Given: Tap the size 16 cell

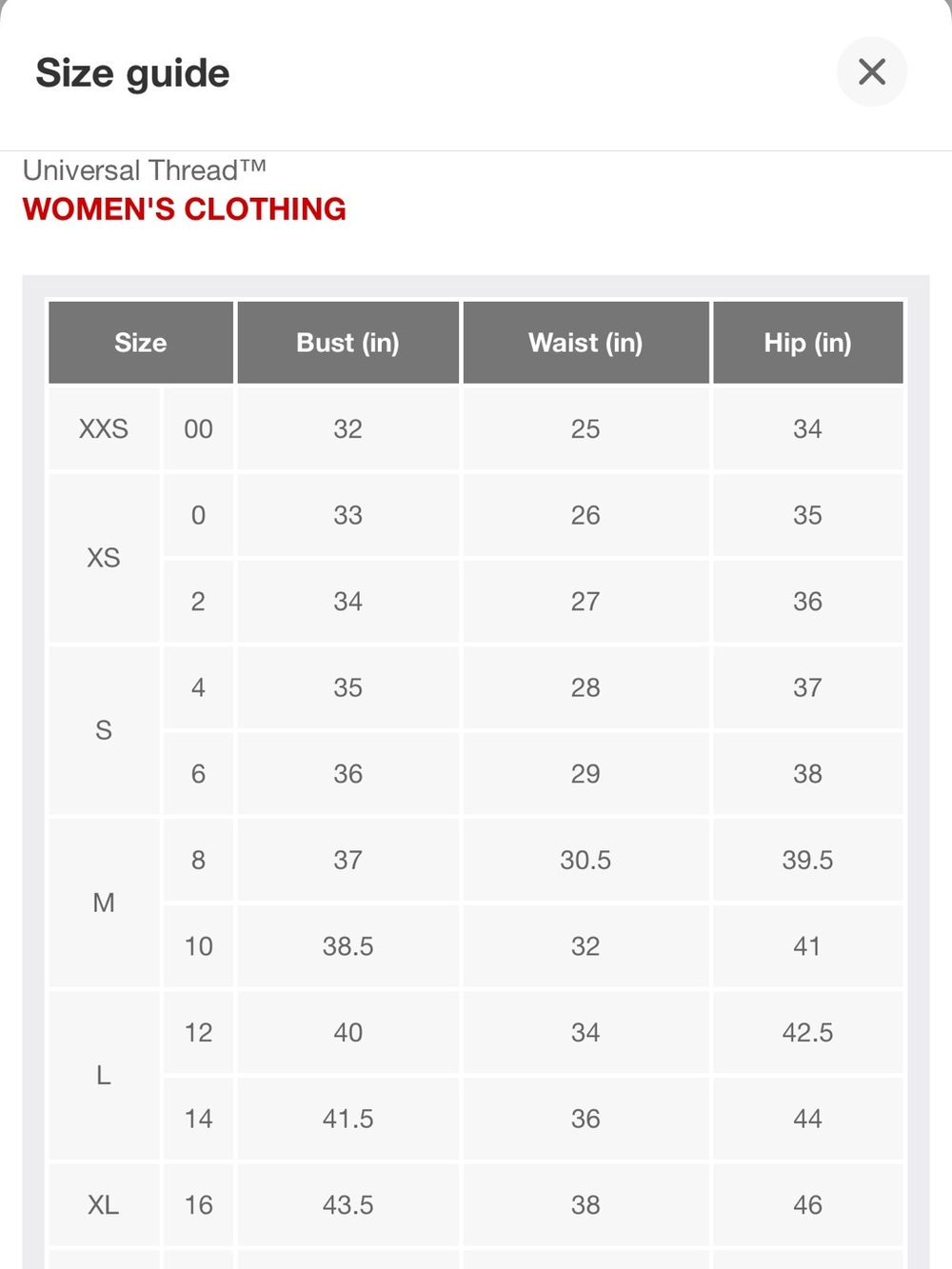Looking at the screenshot, I should [198, 1205].
